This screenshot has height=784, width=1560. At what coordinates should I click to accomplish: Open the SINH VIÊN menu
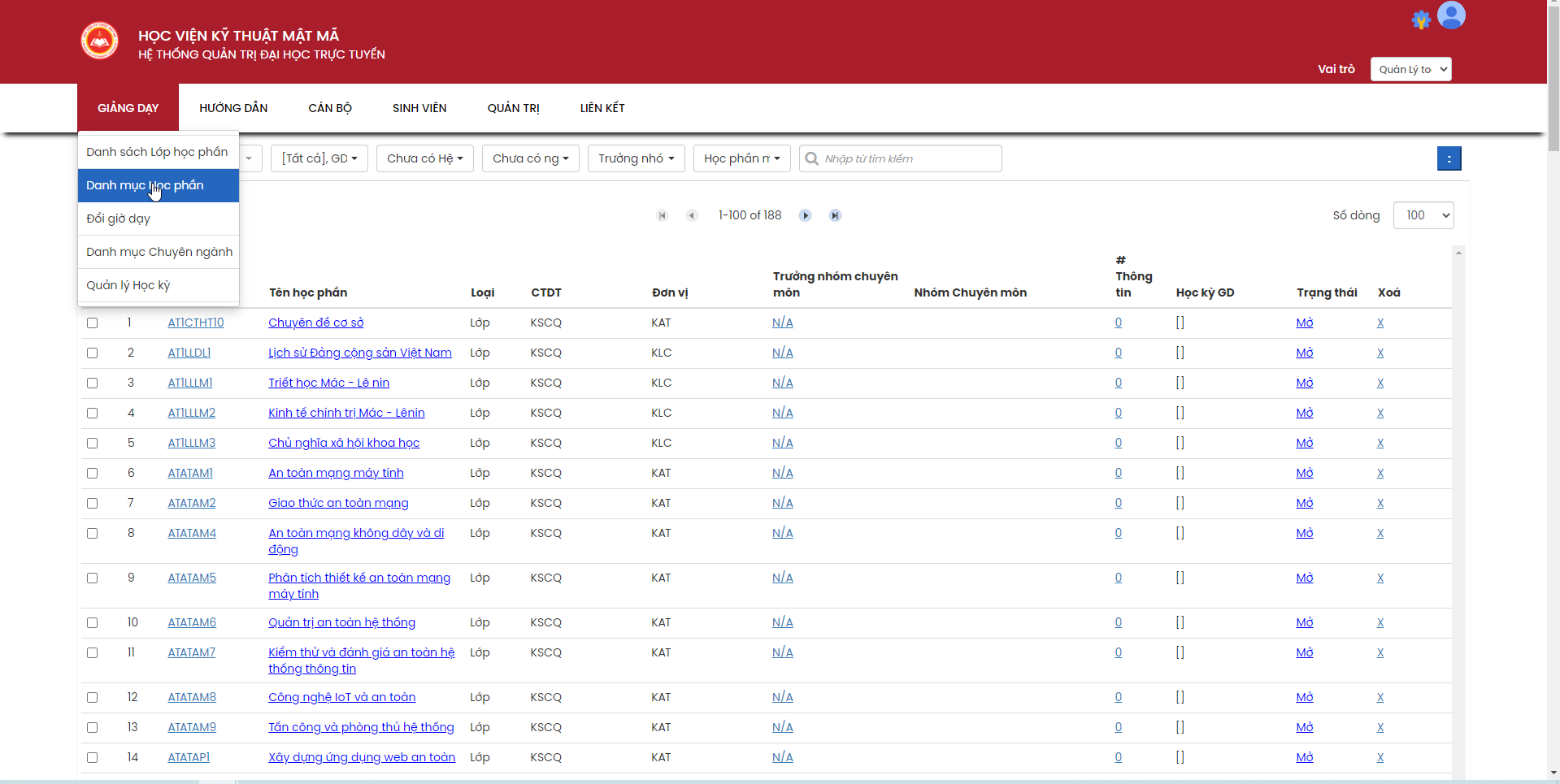click(x=419, y=108)
